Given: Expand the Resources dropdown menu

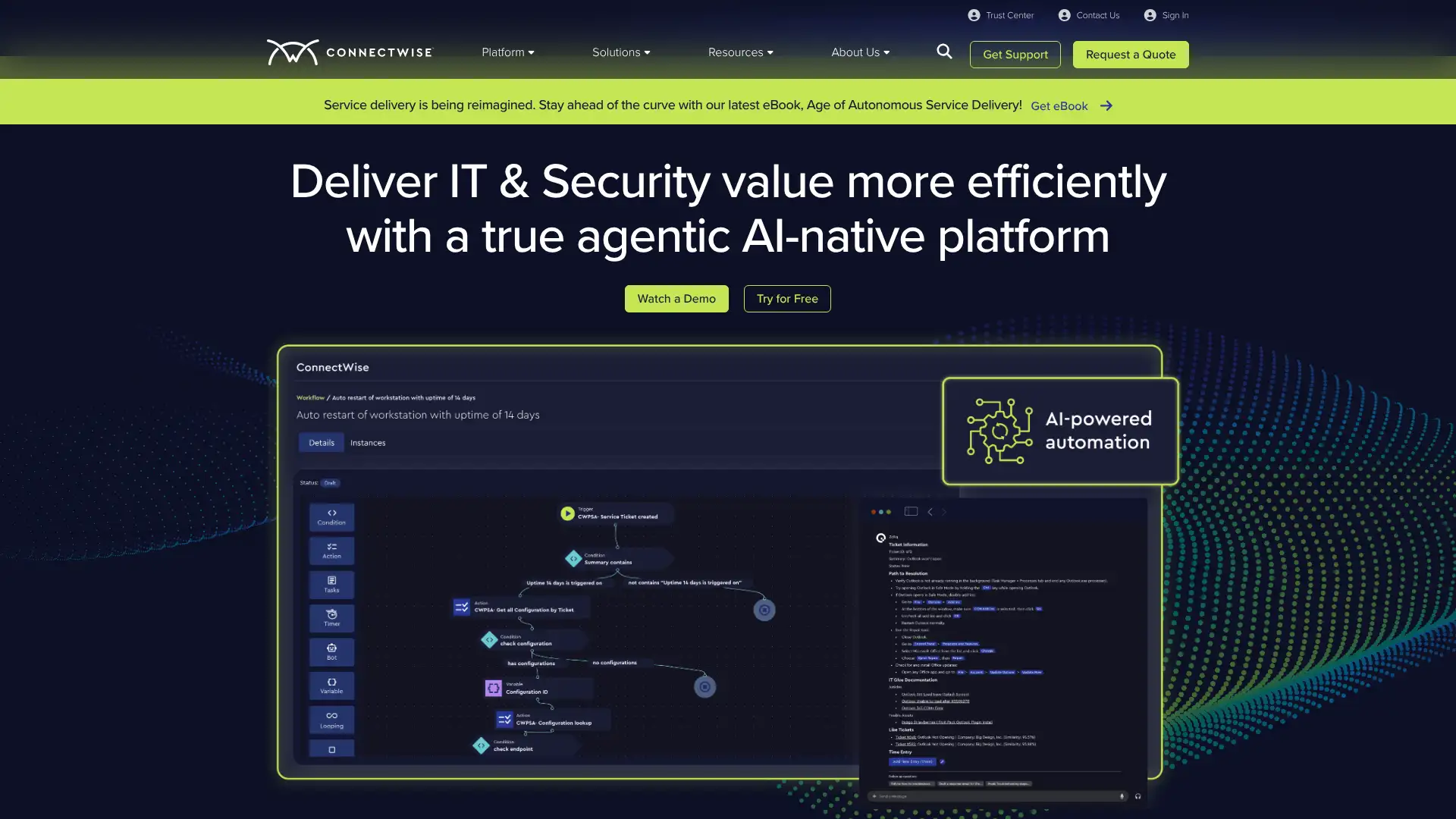Looking at the screenshot, I should (x=741, y=52).
